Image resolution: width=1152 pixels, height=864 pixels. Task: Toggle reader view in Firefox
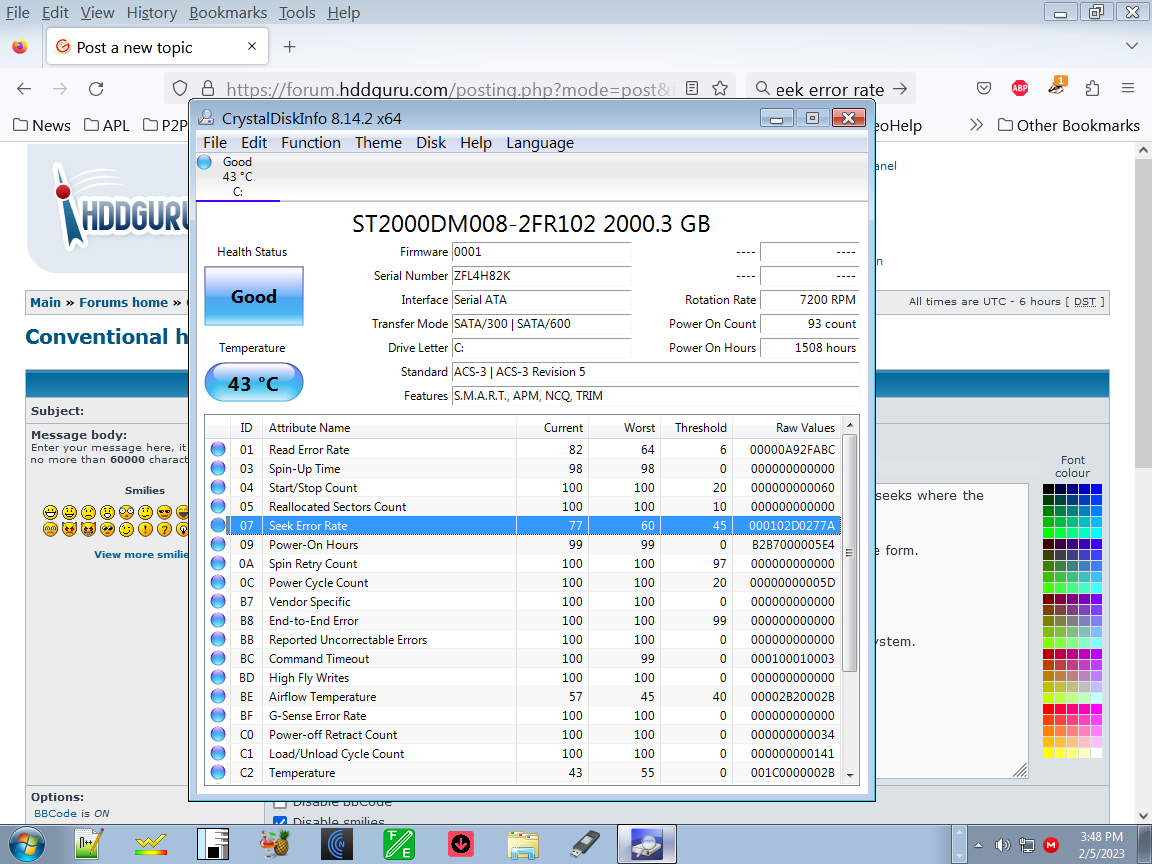[x=692, y=88]
